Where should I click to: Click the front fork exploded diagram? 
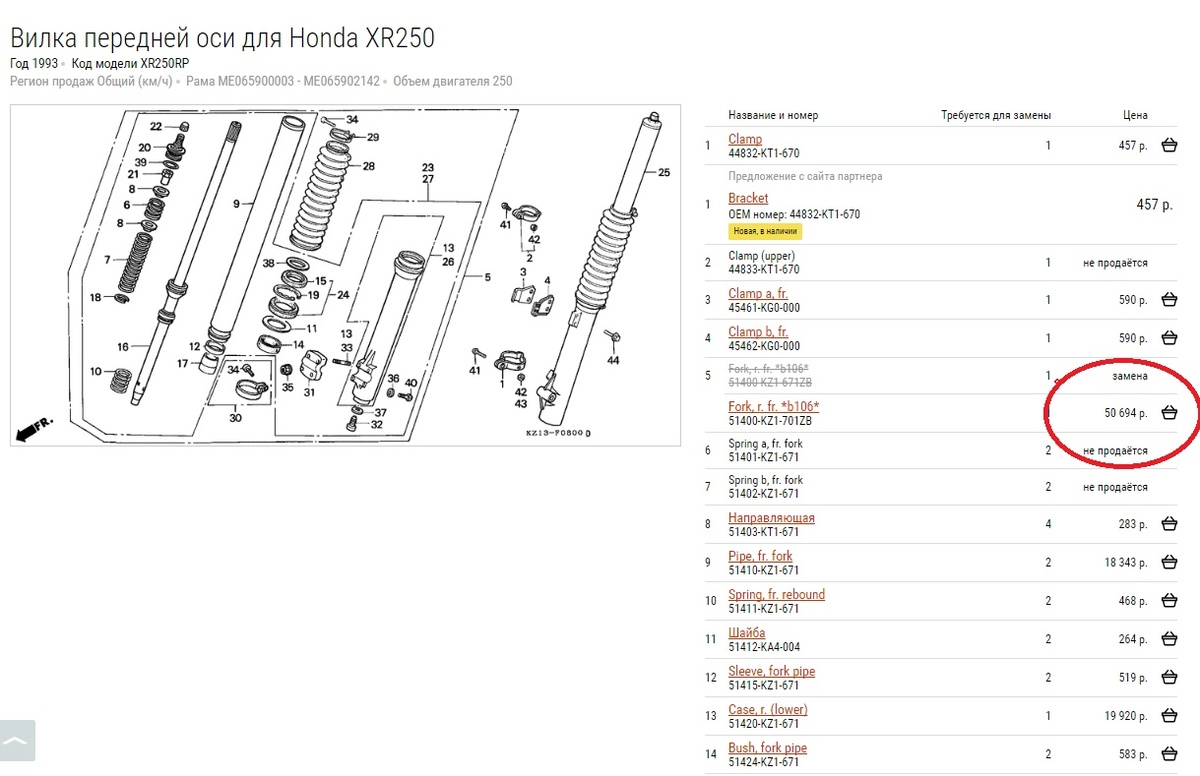click(x=345, y=275)
